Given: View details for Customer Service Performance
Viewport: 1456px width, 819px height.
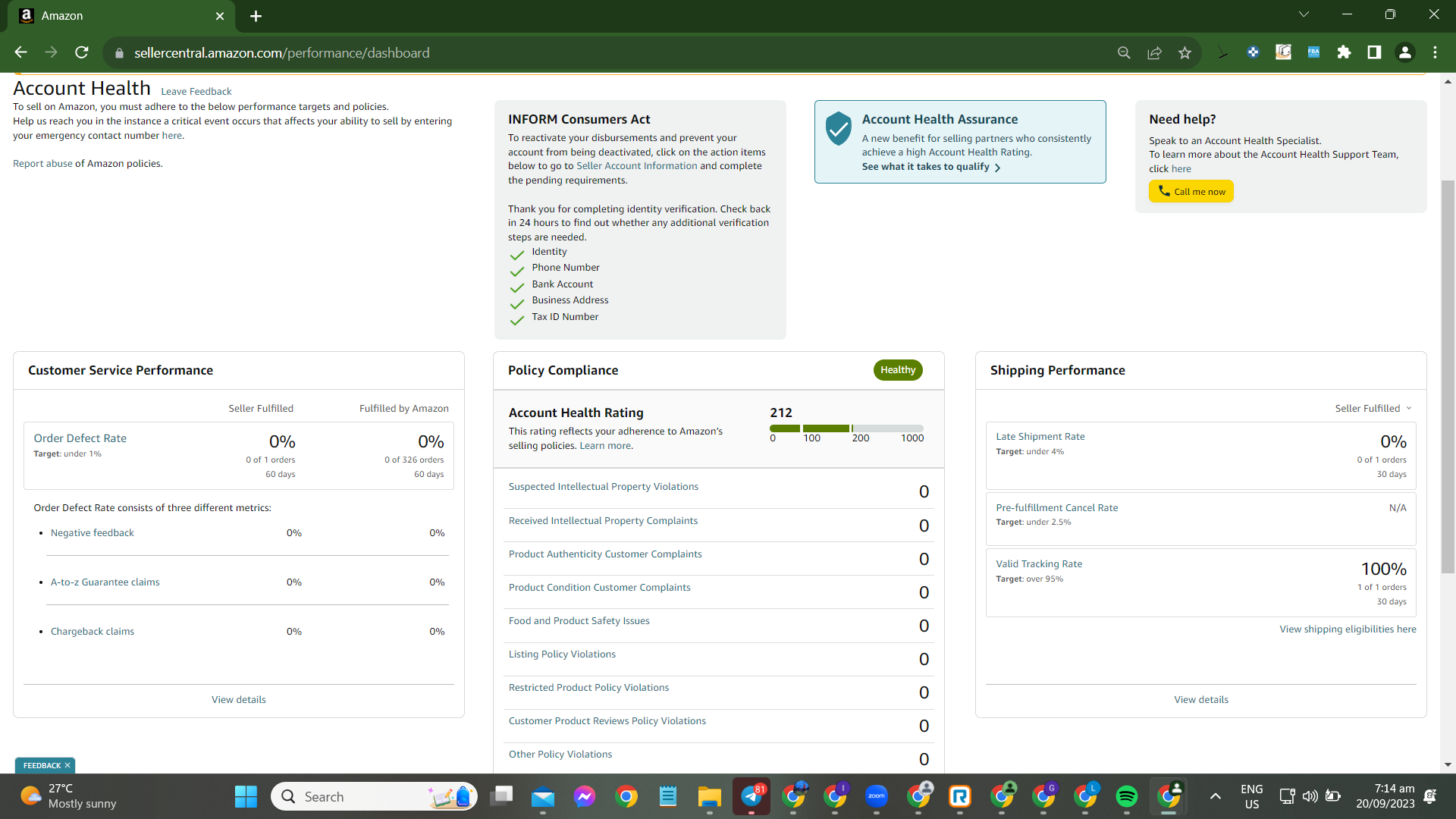Looking at the screenshot, I should coord(239,700).
